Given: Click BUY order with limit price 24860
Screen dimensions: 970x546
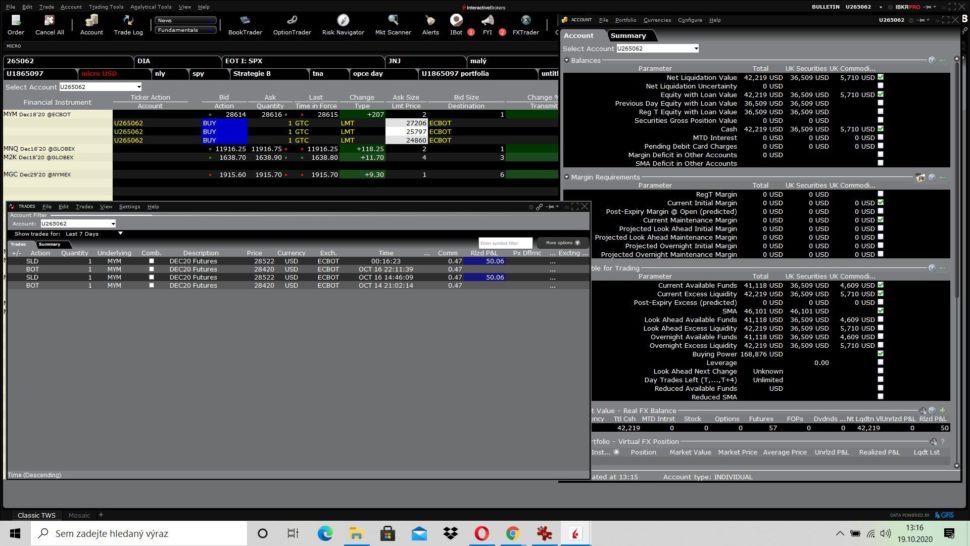Looking at the screenshot, I should [x=225, y=140].
